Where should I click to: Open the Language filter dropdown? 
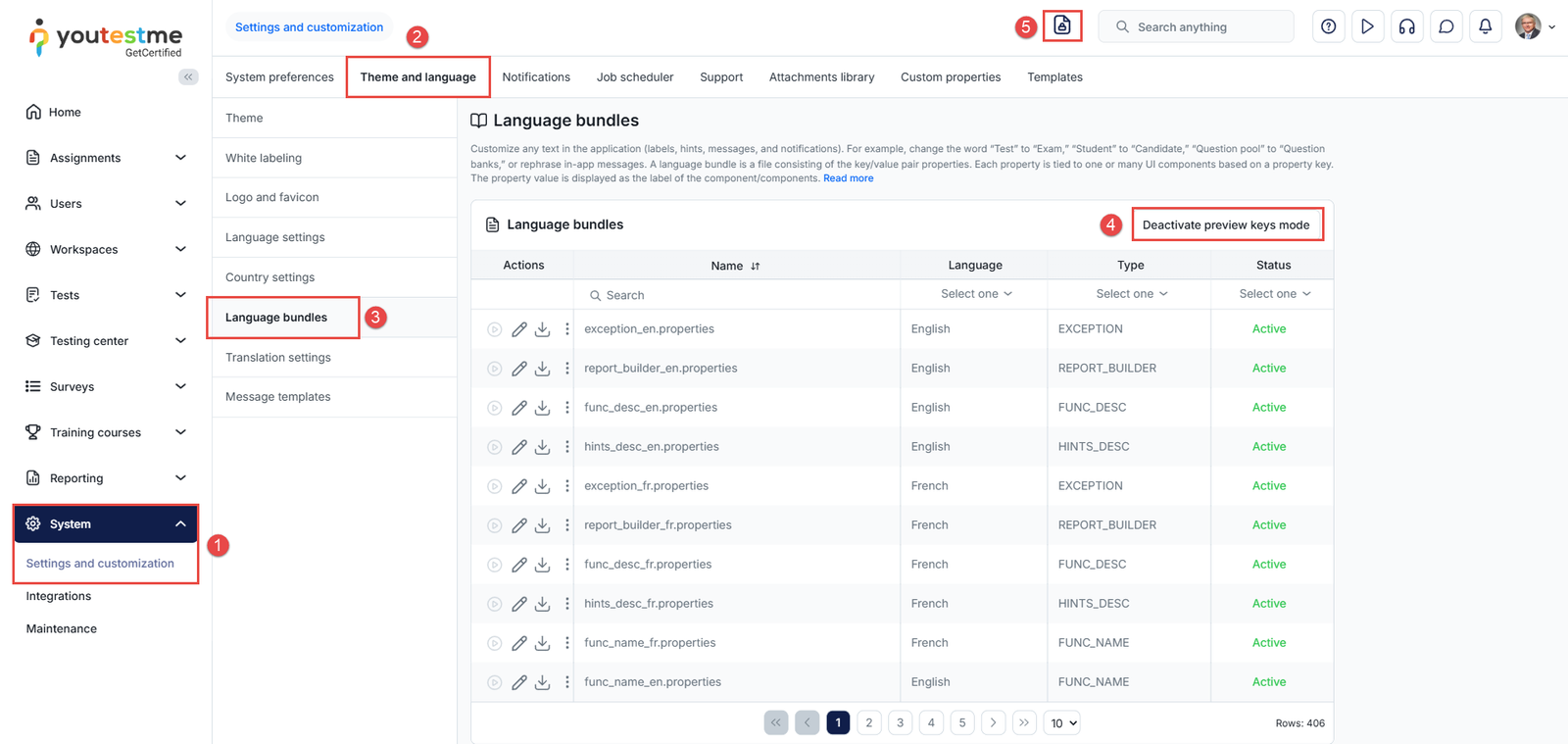[x=975, y=294]
